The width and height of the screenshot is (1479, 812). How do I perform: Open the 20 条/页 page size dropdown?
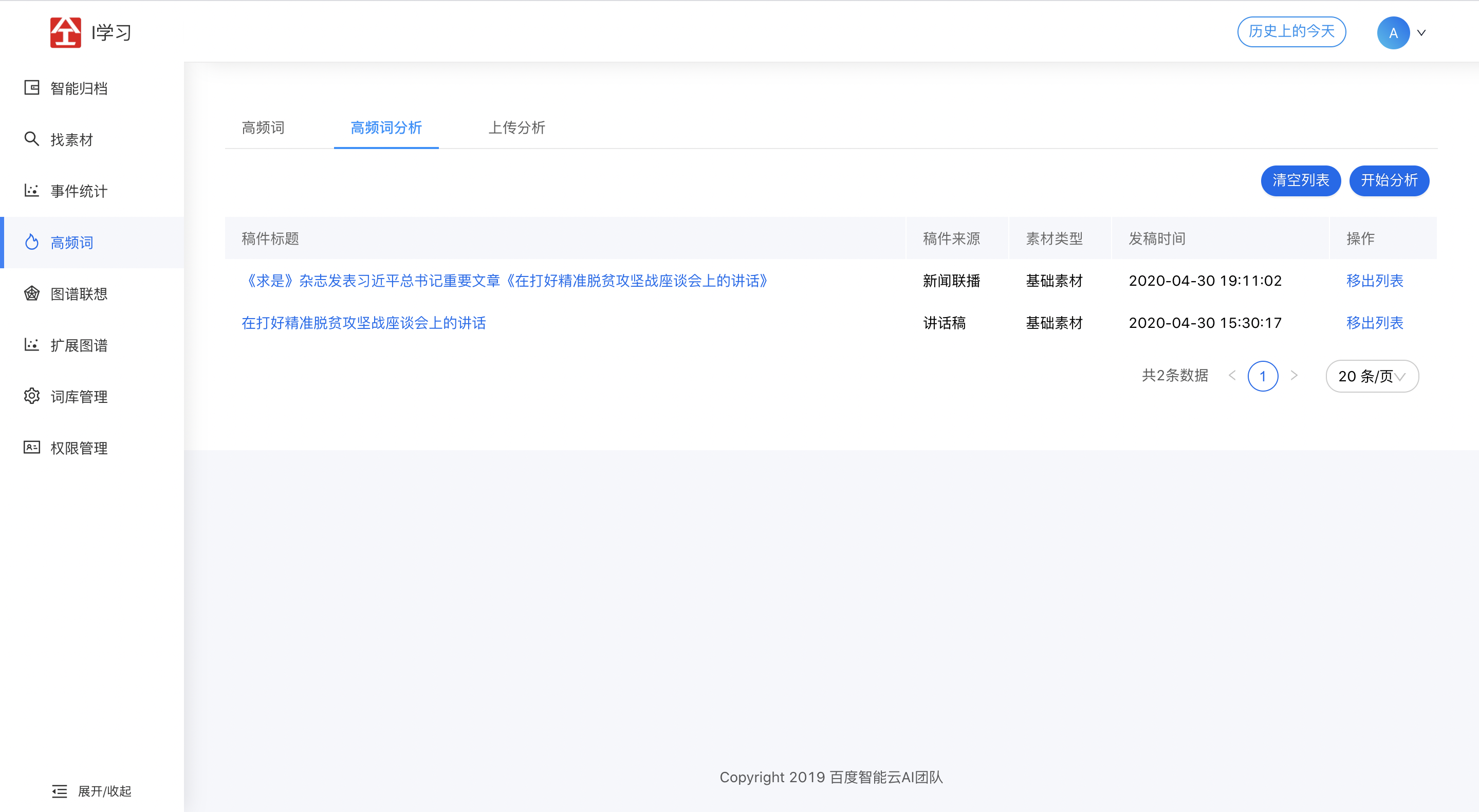1372,376
